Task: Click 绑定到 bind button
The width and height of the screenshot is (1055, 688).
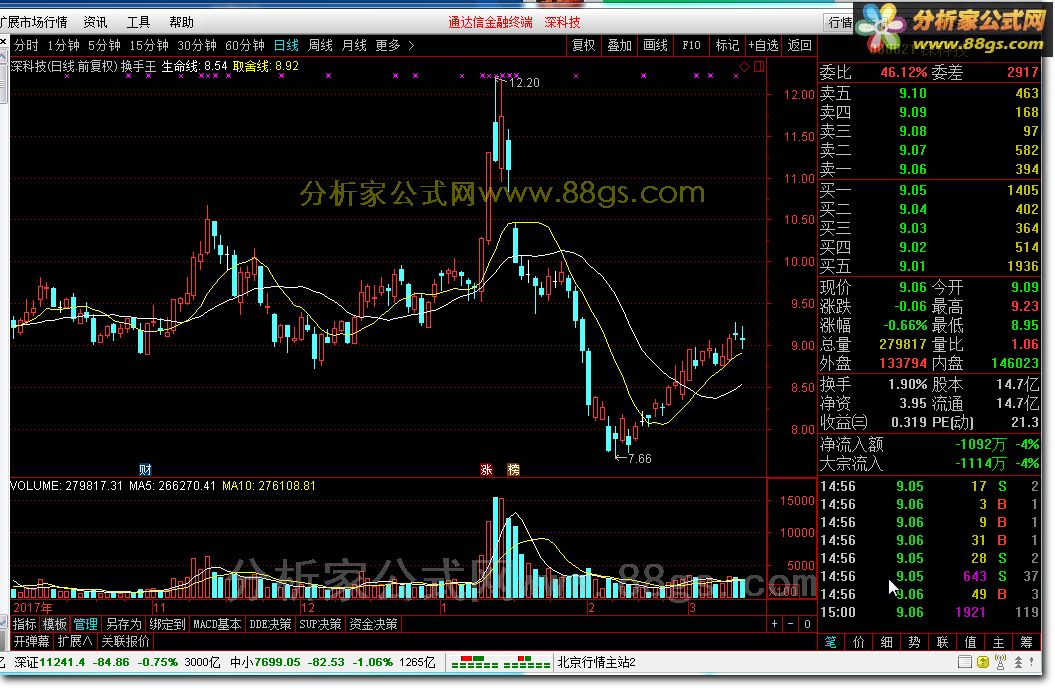Action: pos(167,624)
